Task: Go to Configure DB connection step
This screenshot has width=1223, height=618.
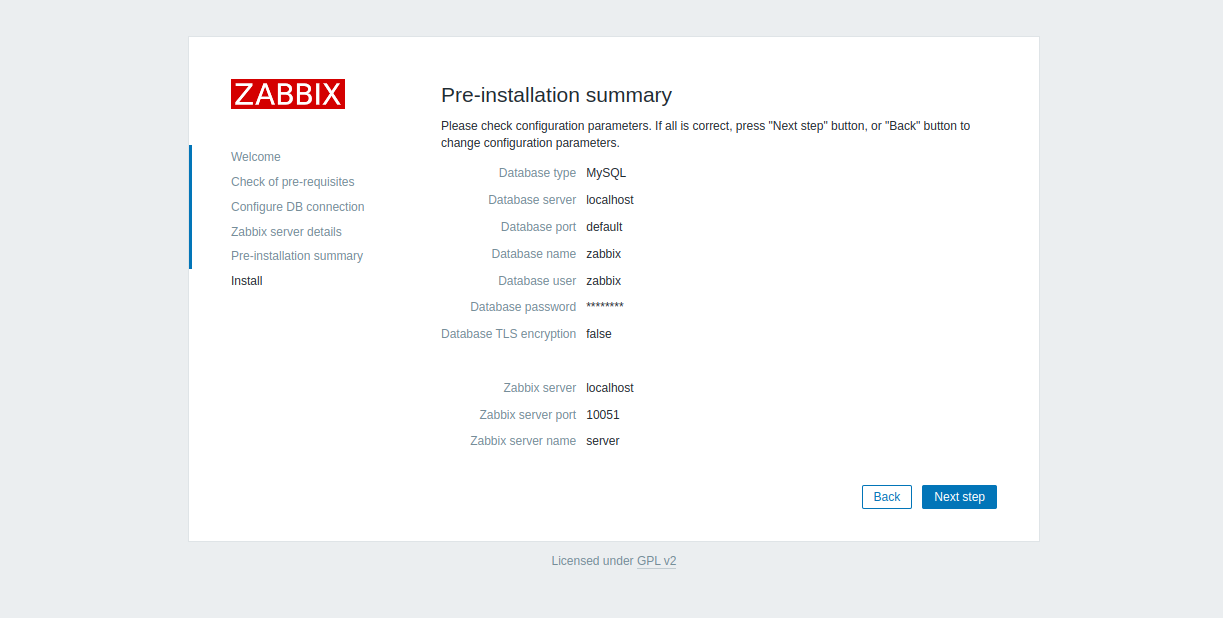Action: pos(297,207)
